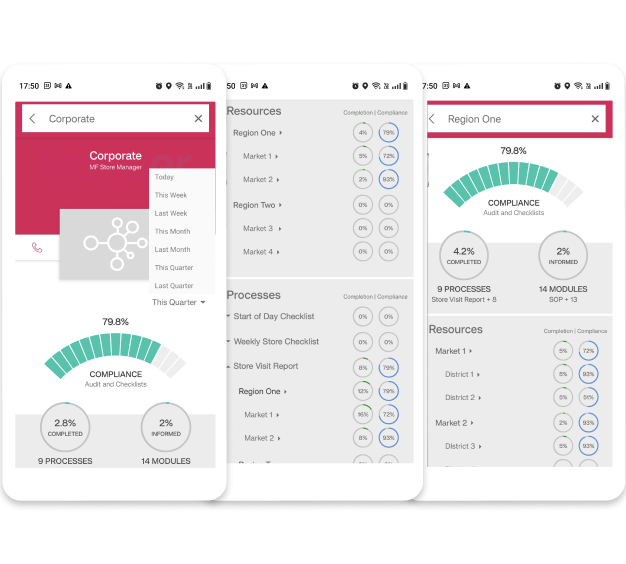The width and height of the screenshot is (626, 564).
Task: Collapse the Store Visit Report process
Action: pyautogui.click(x=265, y=366)
